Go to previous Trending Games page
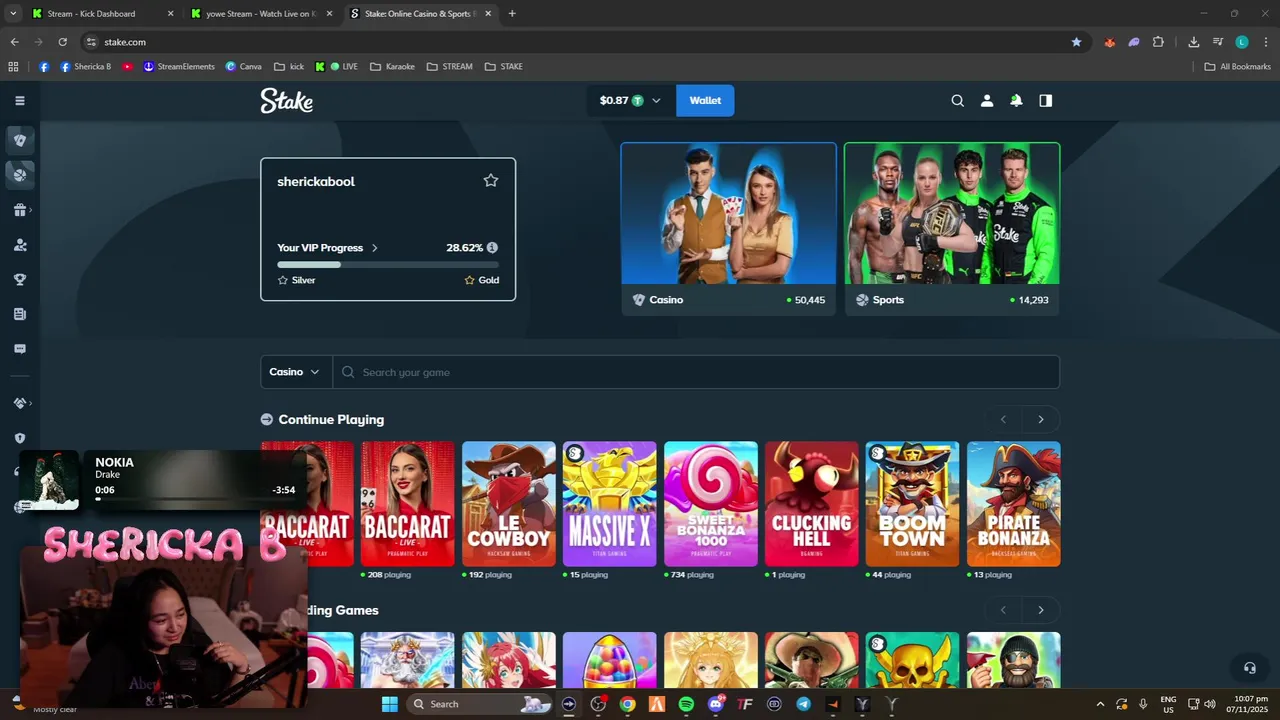 coord(1004,610)
